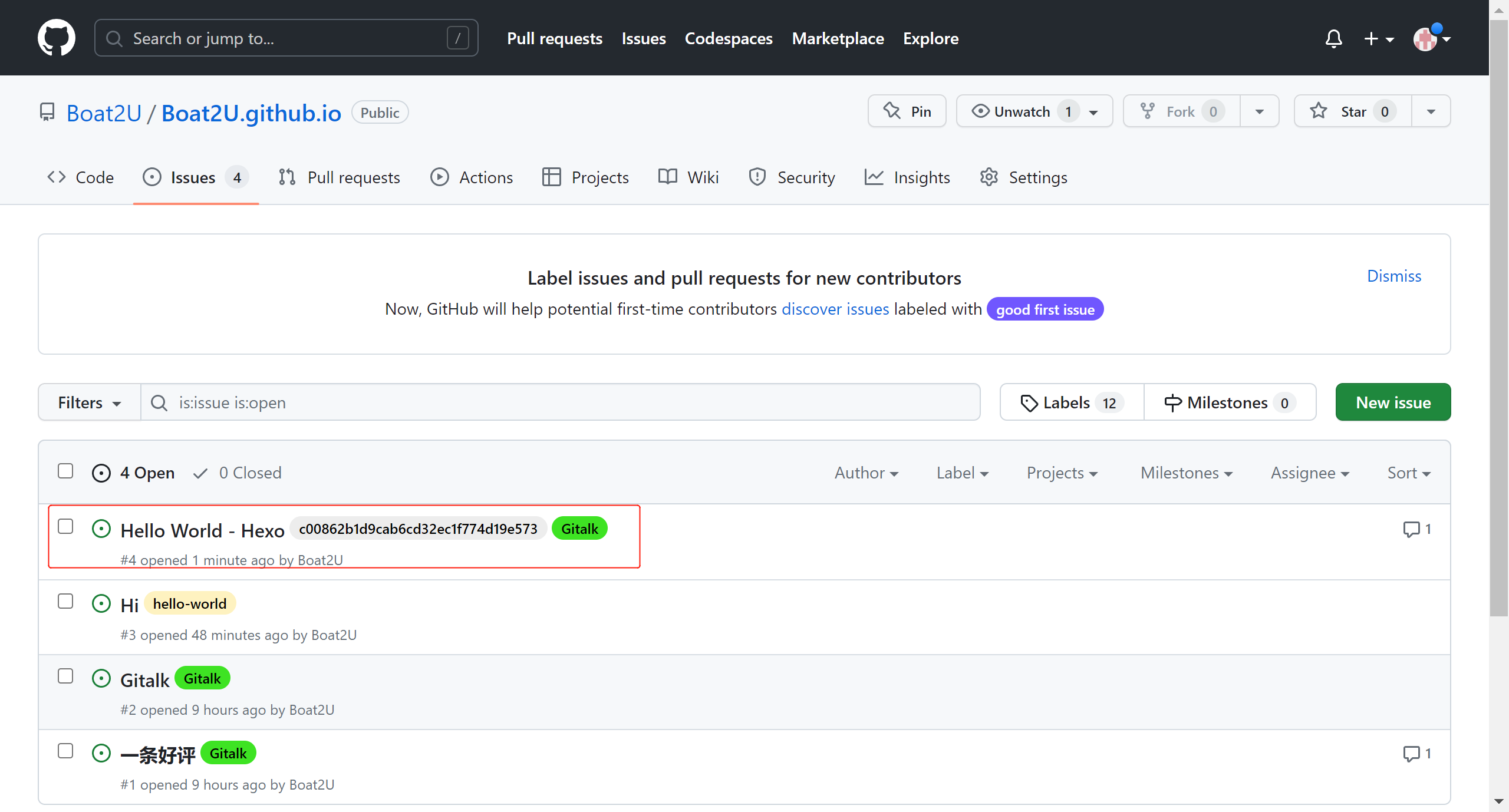Screen dimensions: 1509x812
Task: Click the comment count on Hello World issue
Action: [x=1417, y=529]
